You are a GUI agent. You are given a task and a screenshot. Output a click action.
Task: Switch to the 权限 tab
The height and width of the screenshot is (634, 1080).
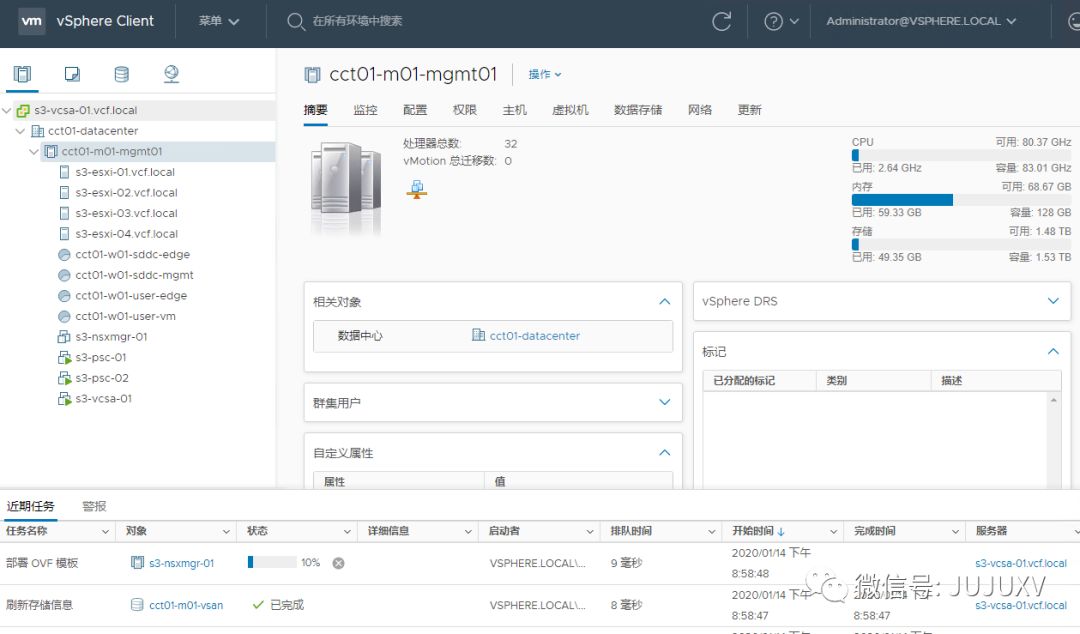point(464,110)
